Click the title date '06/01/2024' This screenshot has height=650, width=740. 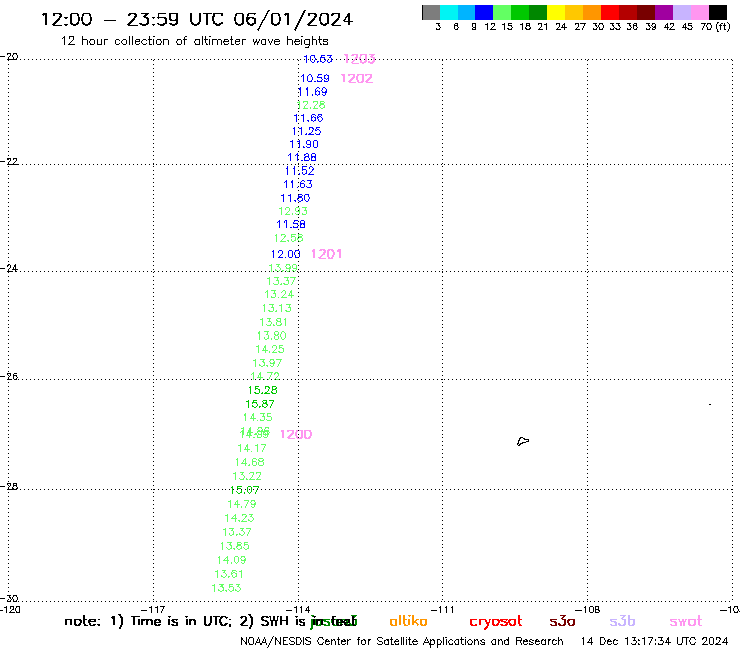click(x=293, y=19)
